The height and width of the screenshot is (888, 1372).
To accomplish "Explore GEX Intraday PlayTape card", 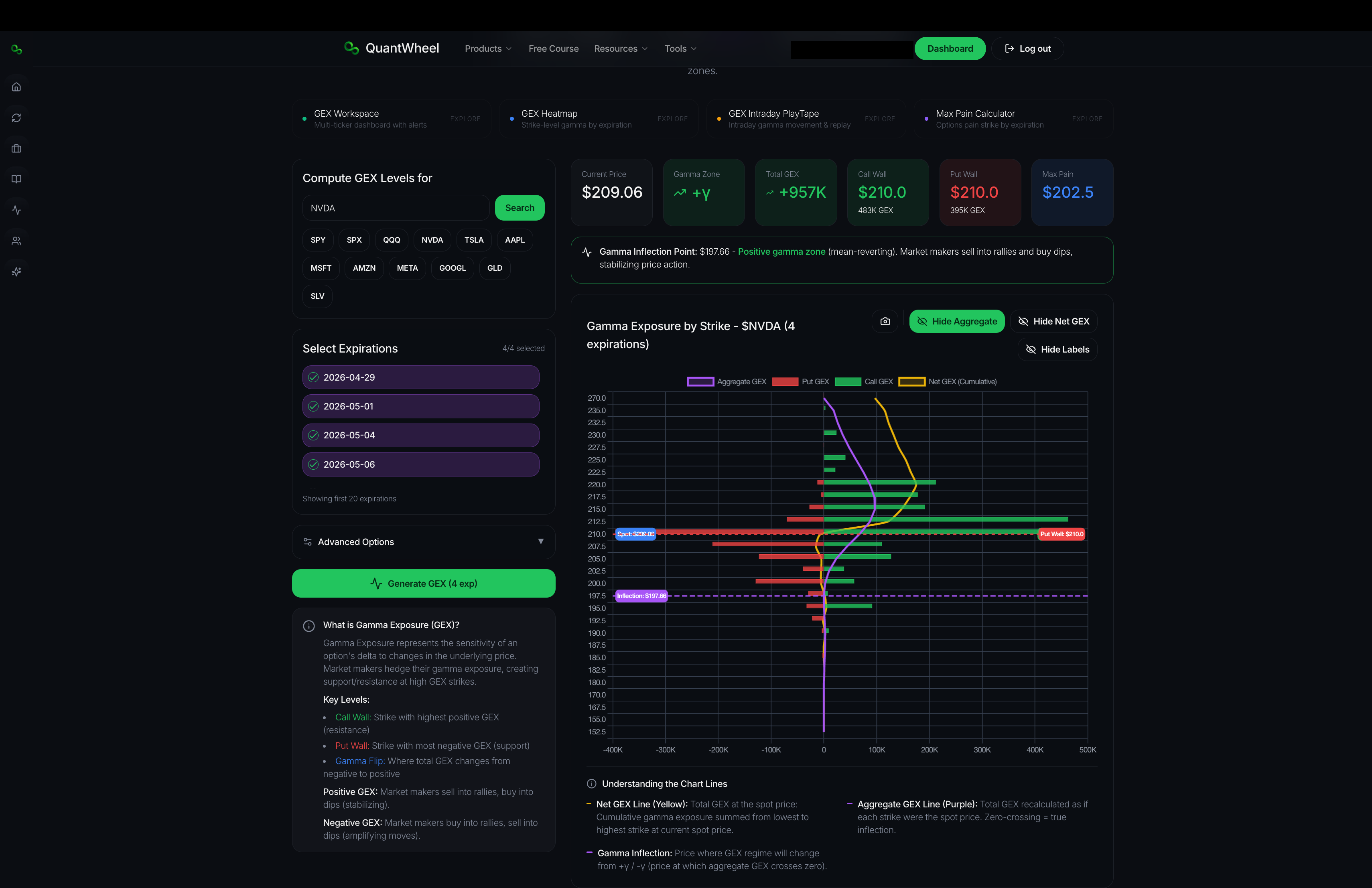I will click(806, 119).
